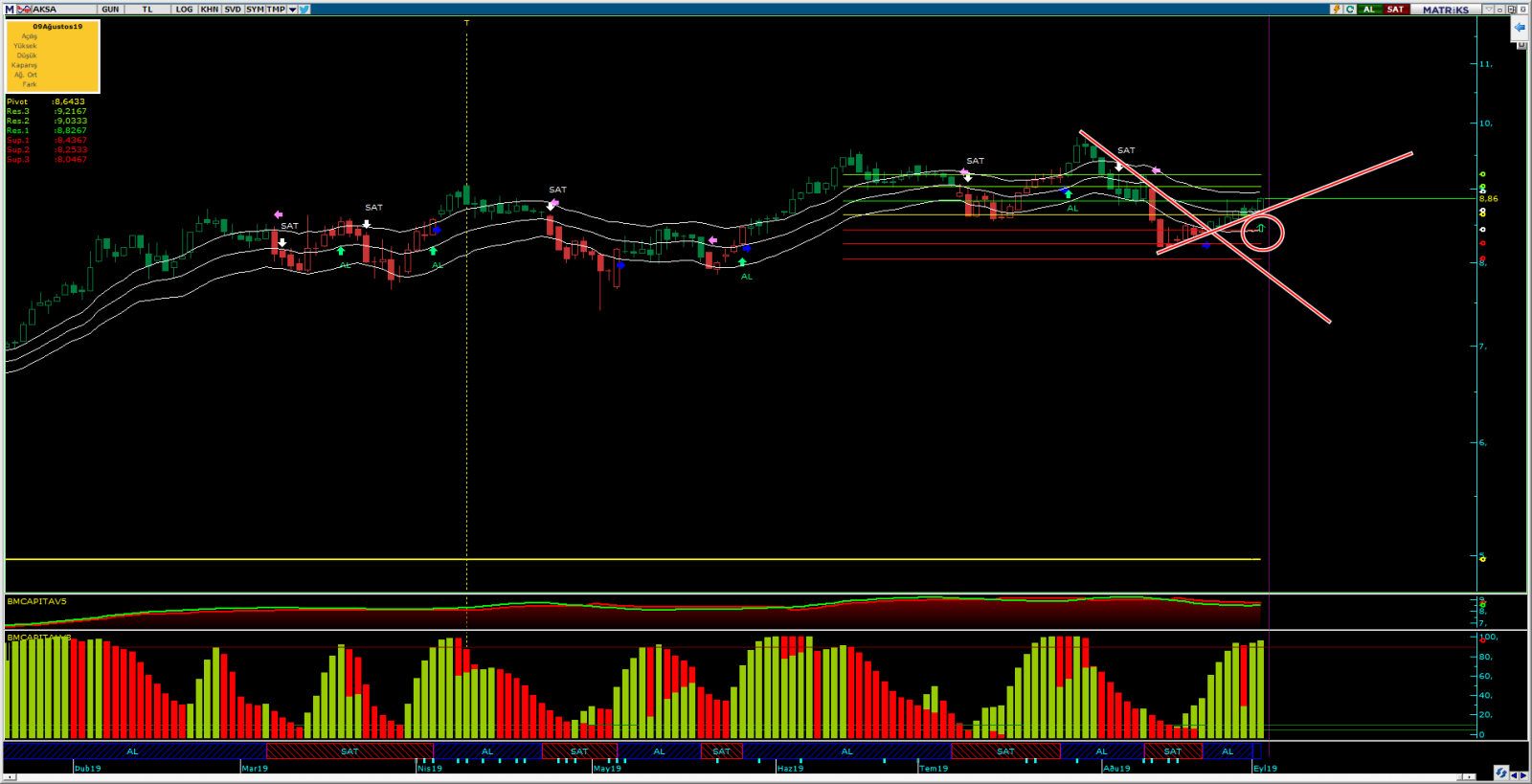Click the blue sync arrows icon

pos(1500,773)
